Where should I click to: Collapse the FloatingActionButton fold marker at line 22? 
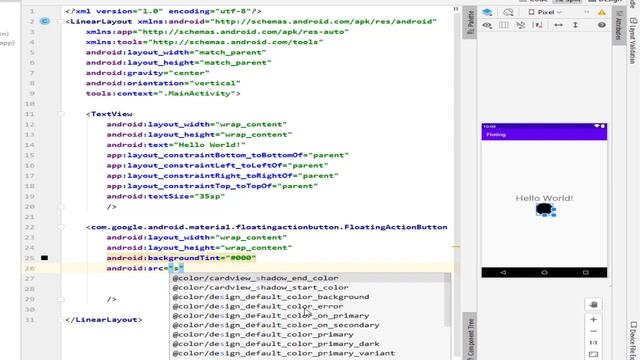(61, 227)
